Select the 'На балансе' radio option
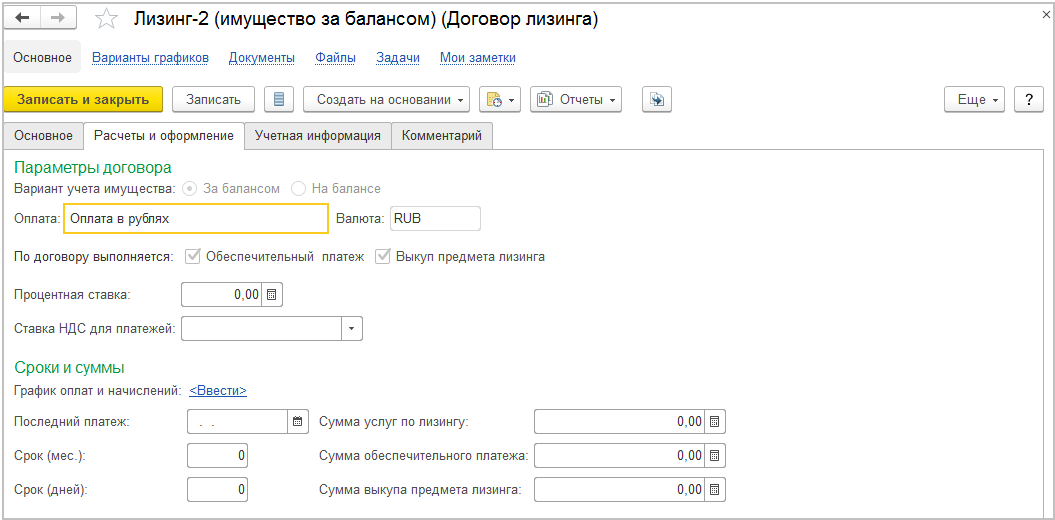The image size is (1055, 520). point(298,188)
